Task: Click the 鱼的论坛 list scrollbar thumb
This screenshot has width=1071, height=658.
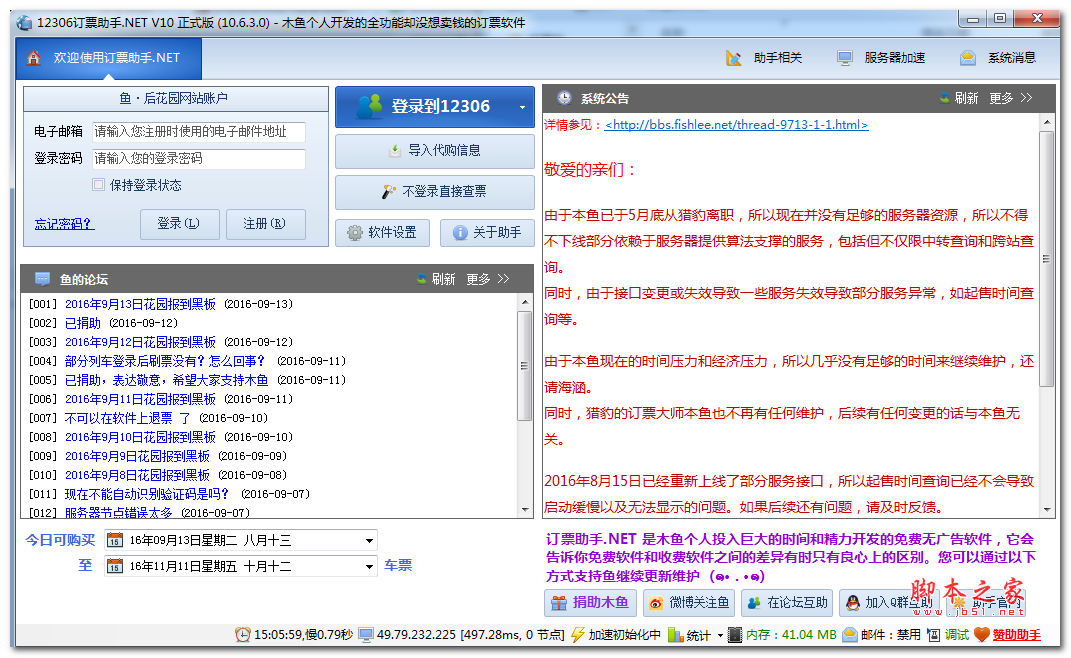Action: click(524, 366)
